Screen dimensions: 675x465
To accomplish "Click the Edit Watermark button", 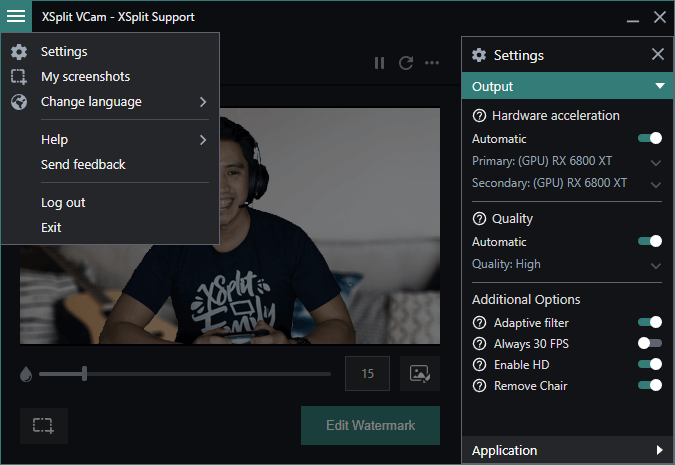I will pos(370,425).
